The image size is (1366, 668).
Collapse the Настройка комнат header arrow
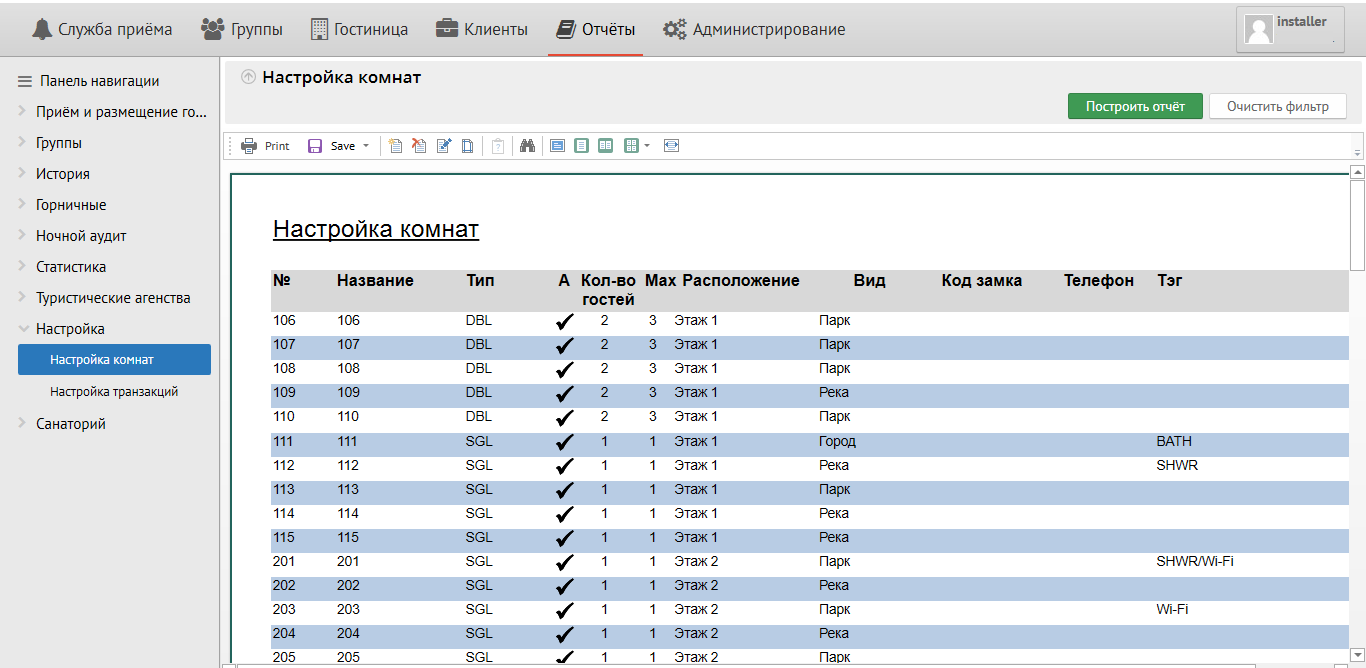click(248, 77)
